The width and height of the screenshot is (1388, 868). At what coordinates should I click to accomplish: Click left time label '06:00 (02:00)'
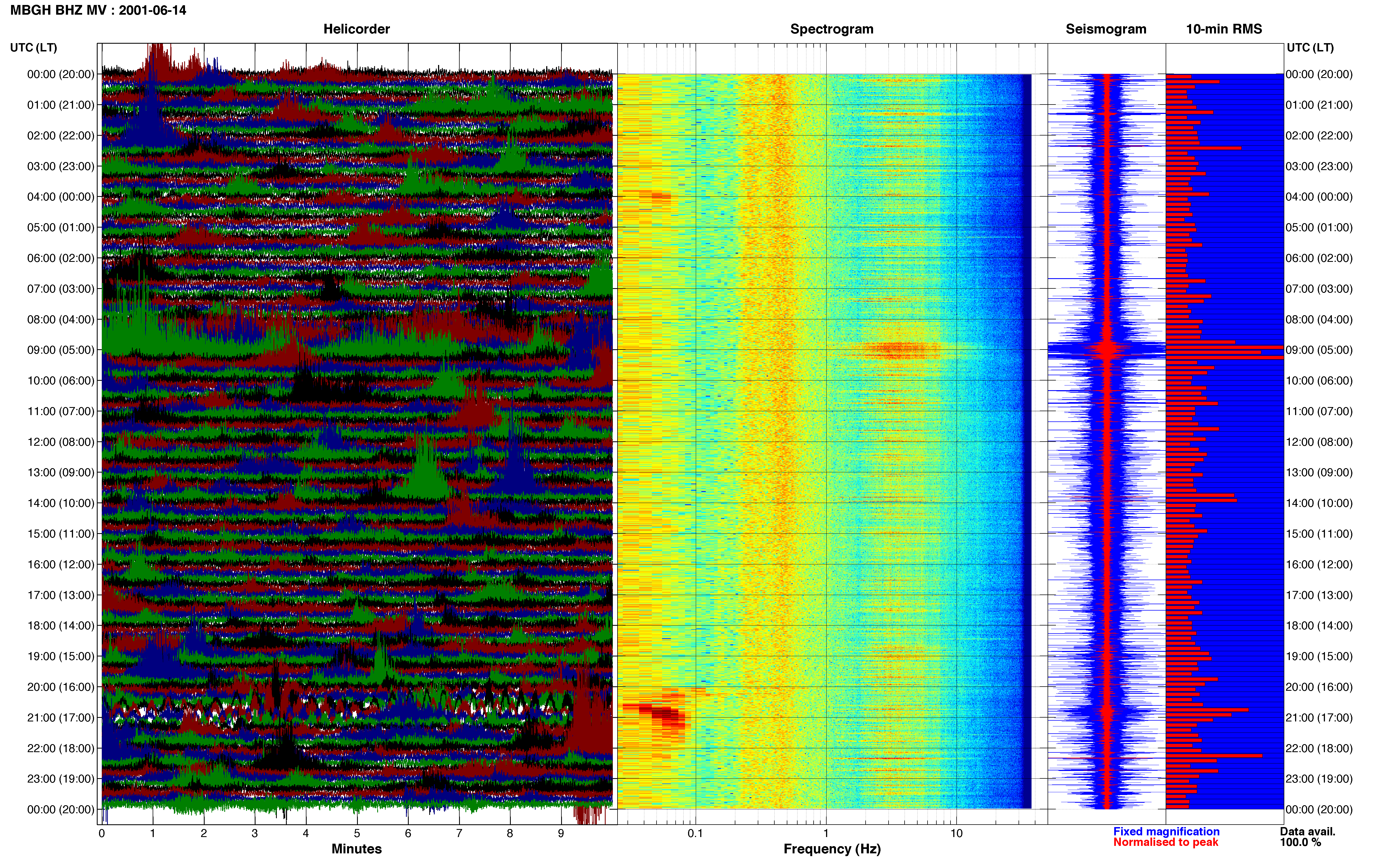(x=61, y=258)
